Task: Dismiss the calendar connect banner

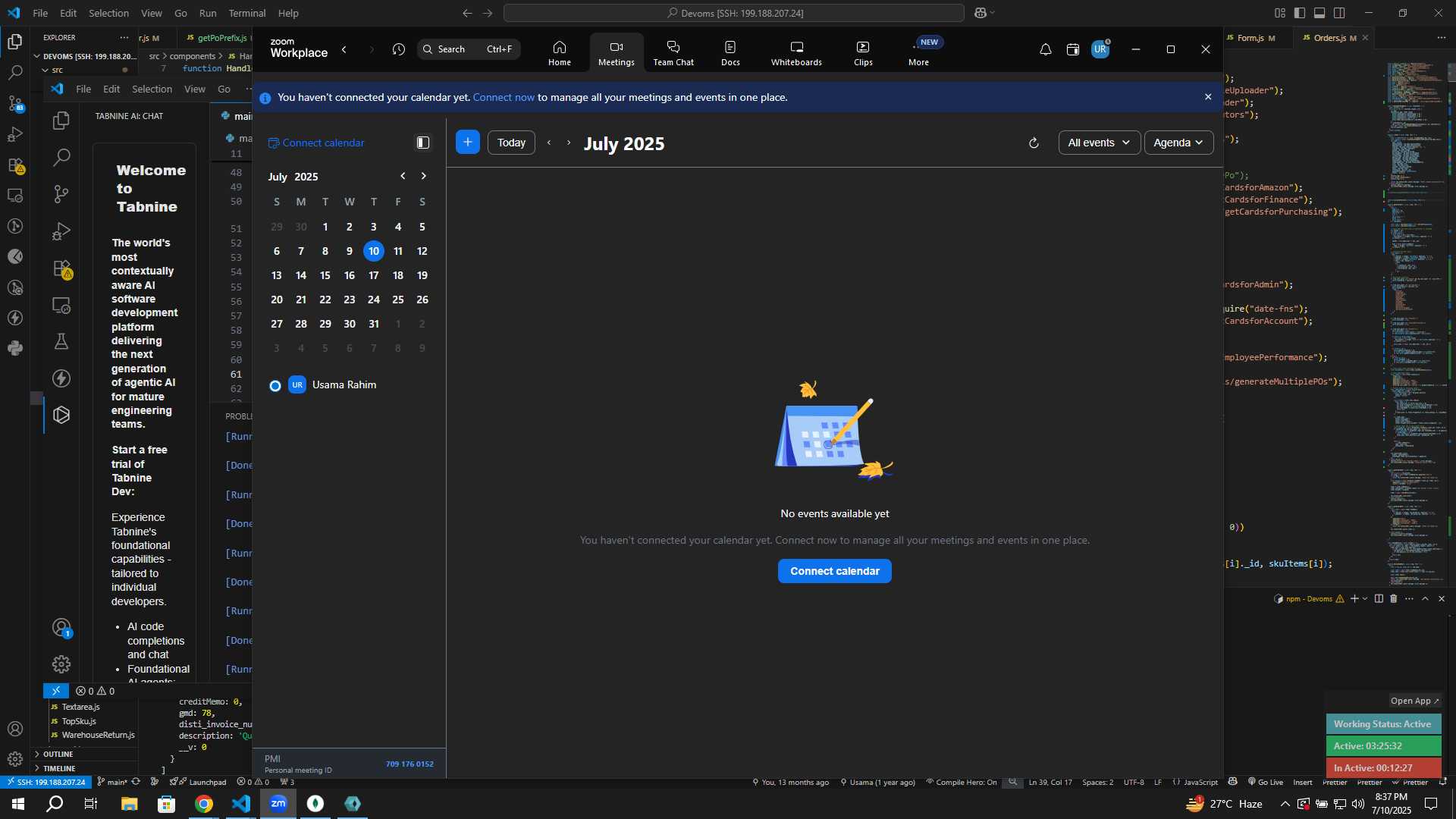Action: [x=1208, y=97]
